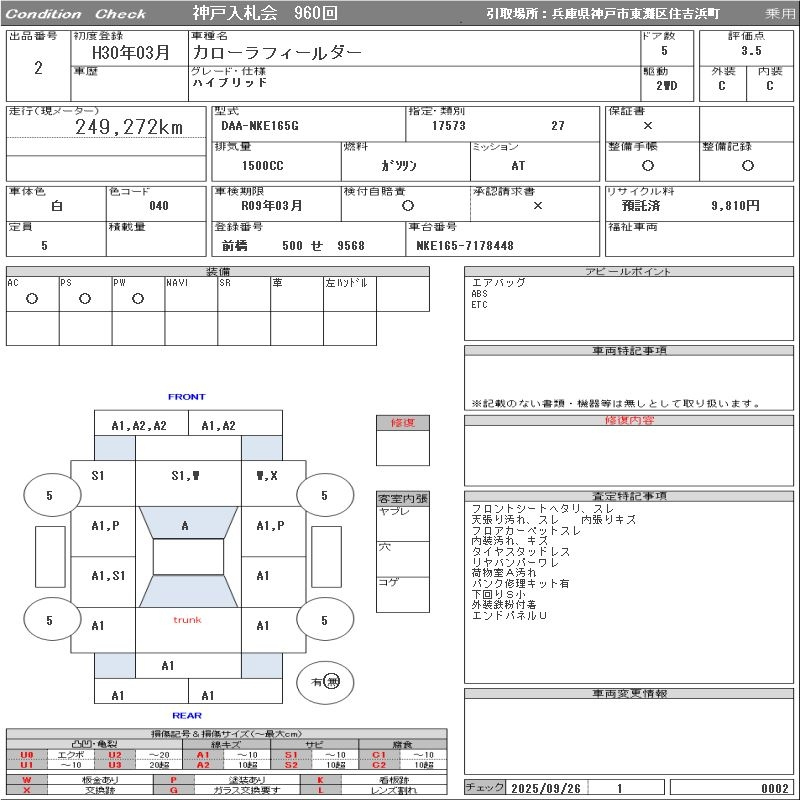Click the 有/無 spare tire circle
This screenshot has width=800, height=800.
(326, 681)
